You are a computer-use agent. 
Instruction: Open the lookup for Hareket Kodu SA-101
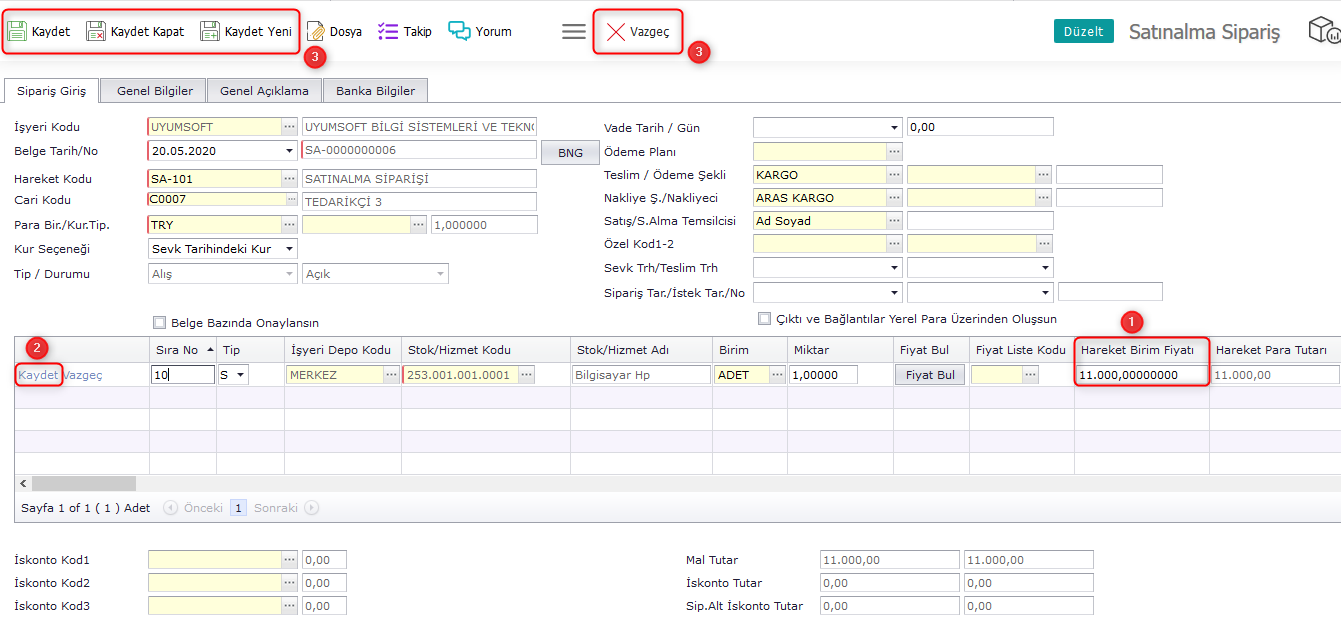click(x=289, y=179)
